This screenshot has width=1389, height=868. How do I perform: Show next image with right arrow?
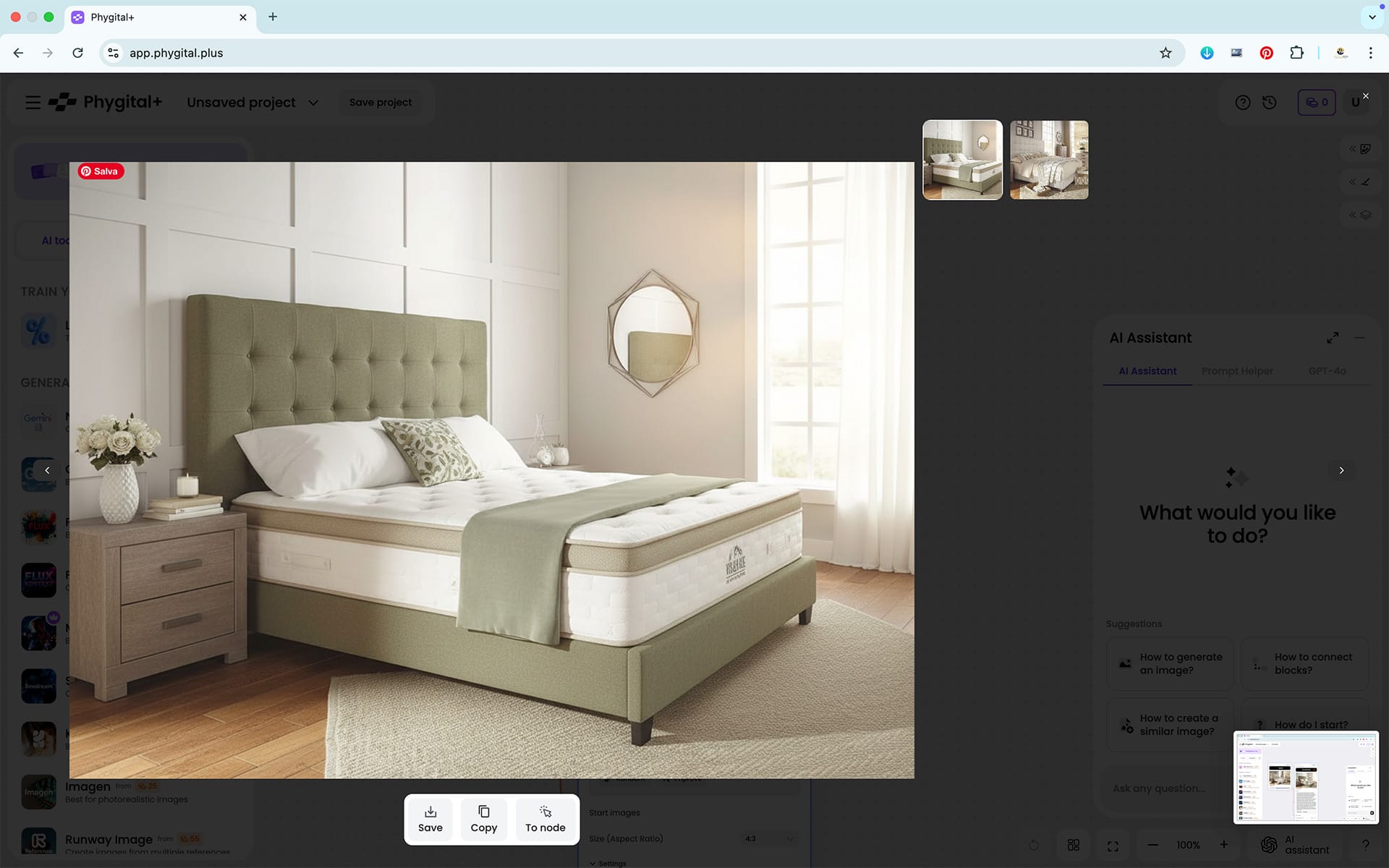1341,470
